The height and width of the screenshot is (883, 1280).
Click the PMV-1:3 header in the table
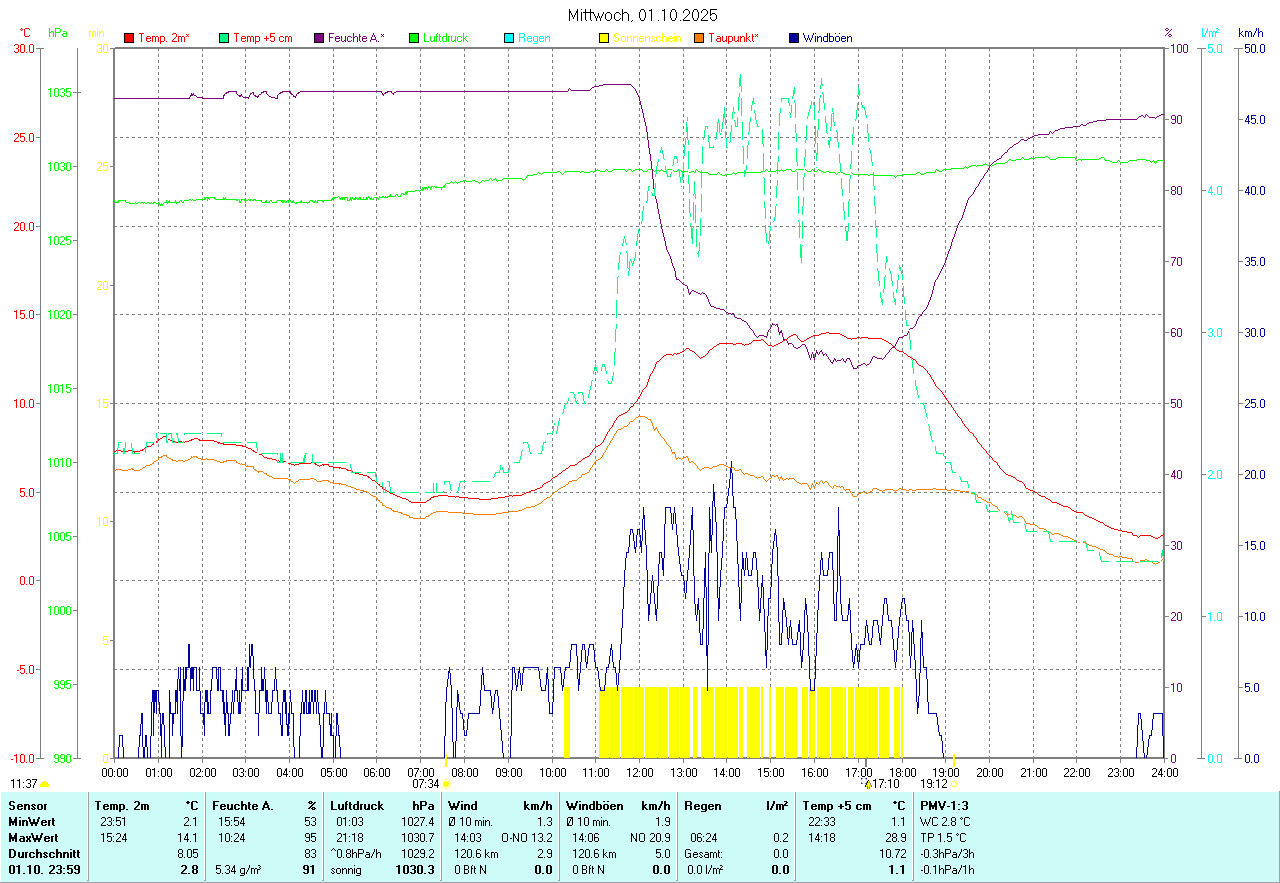click(944, 805)
